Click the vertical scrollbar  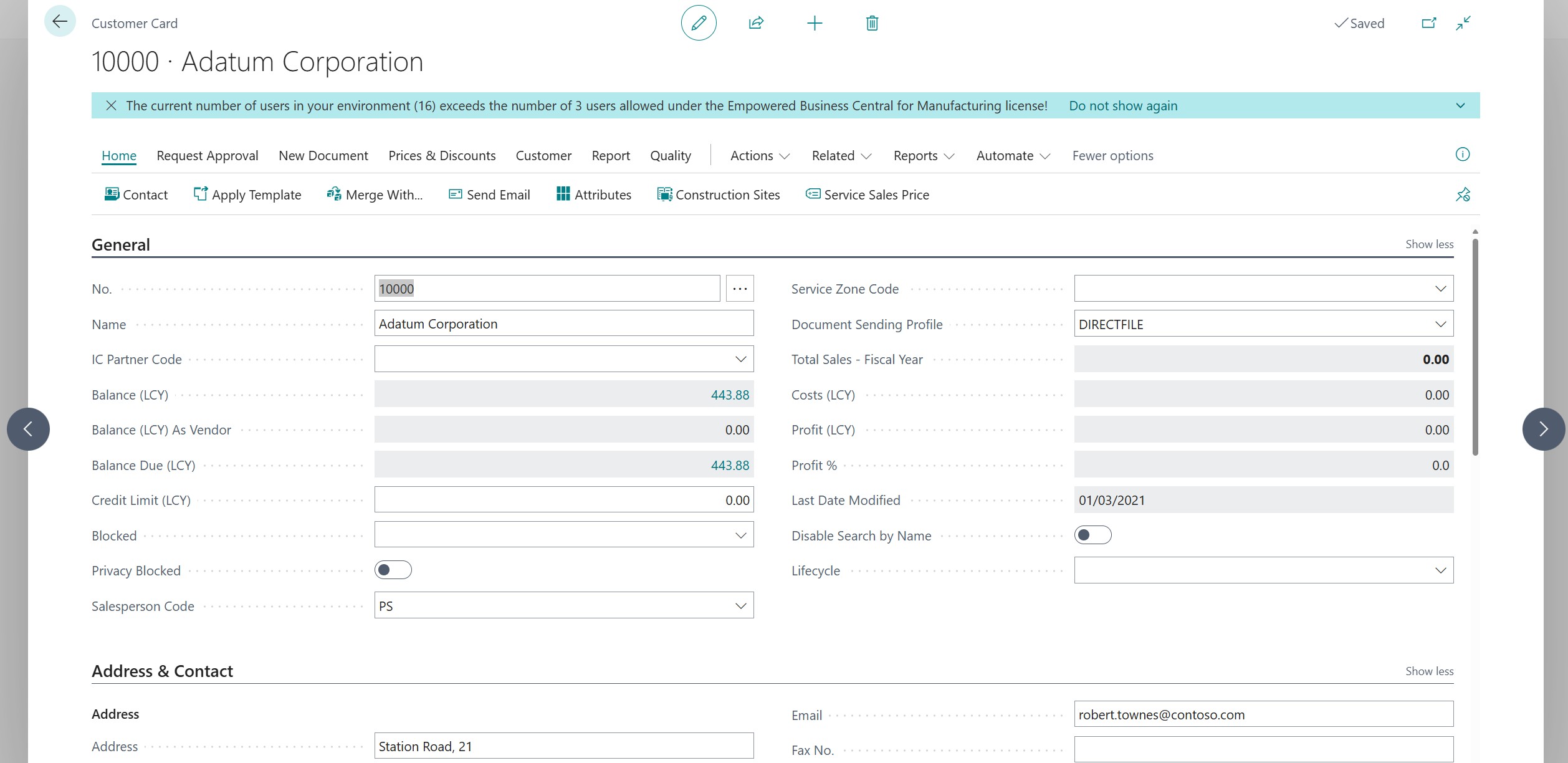[1475, 347]
